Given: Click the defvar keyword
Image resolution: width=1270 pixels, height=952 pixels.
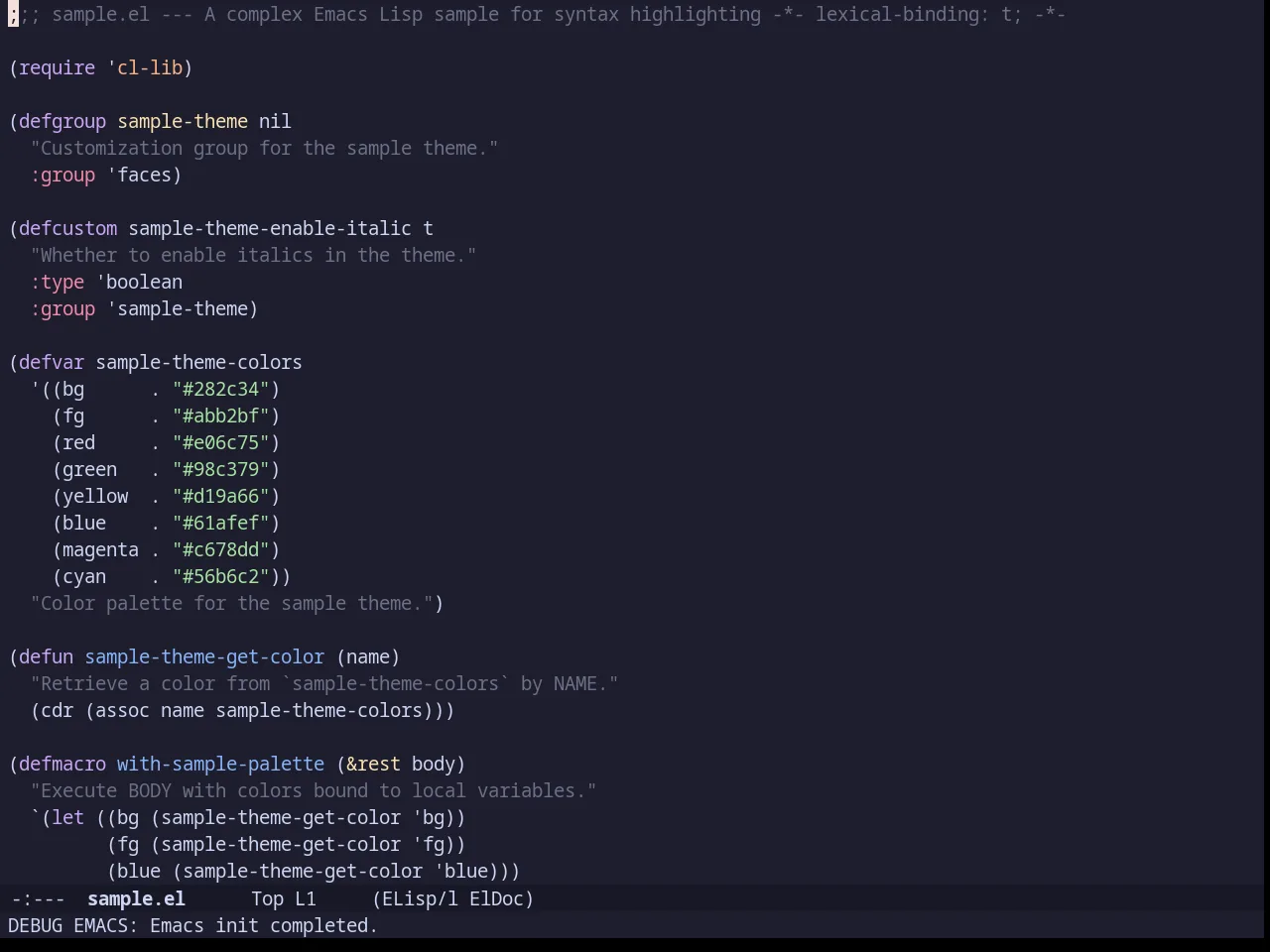Looking at the screenshot, I should tap(52, 362).
